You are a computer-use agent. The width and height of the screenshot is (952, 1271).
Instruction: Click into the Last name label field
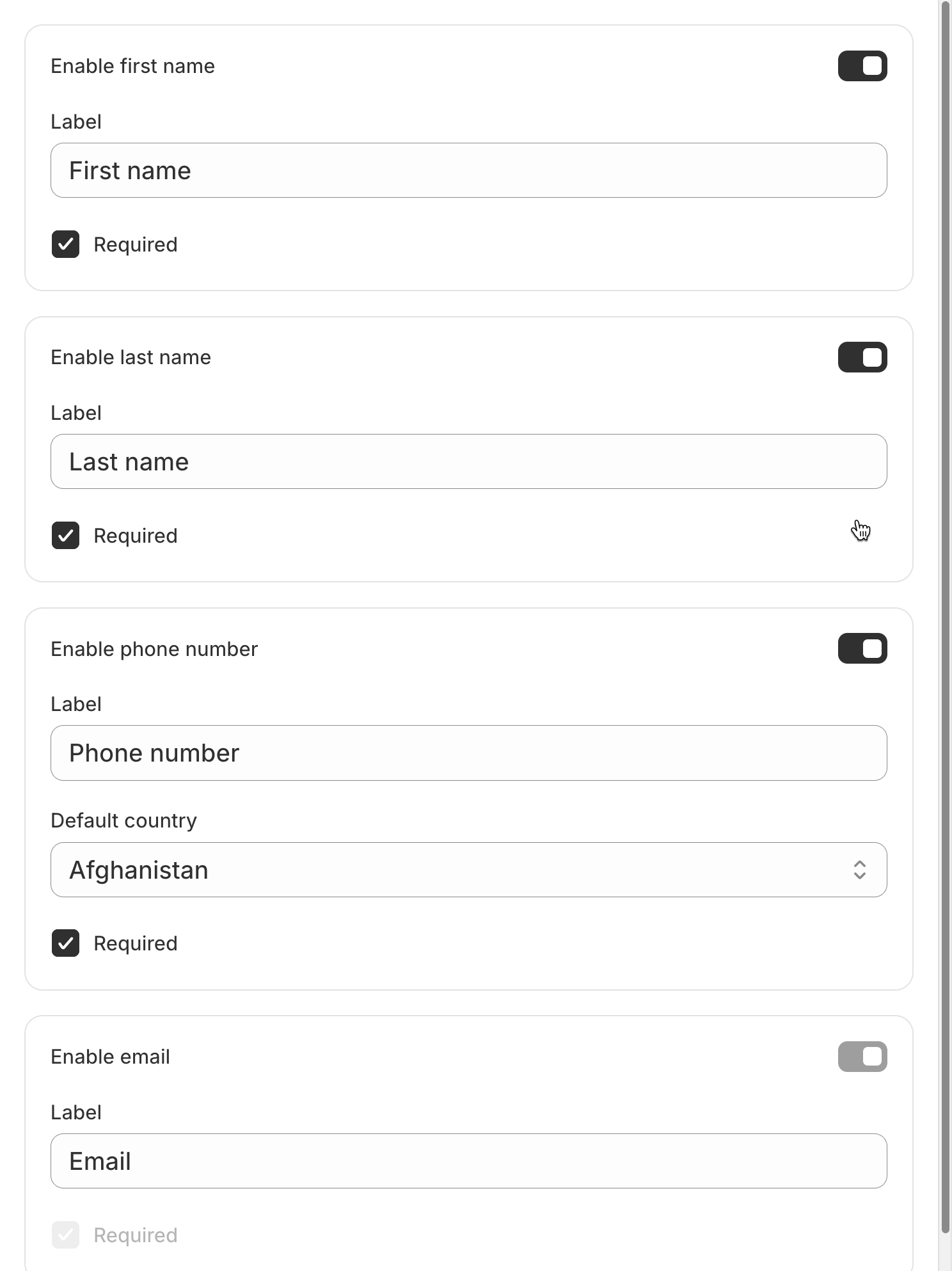click(468, 461)
